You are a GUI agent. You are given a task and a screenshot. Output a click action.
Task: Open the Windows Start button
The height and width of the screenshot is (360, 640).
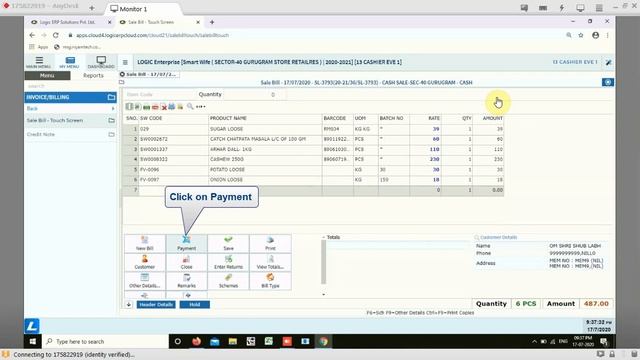click(x=33, y=342)
